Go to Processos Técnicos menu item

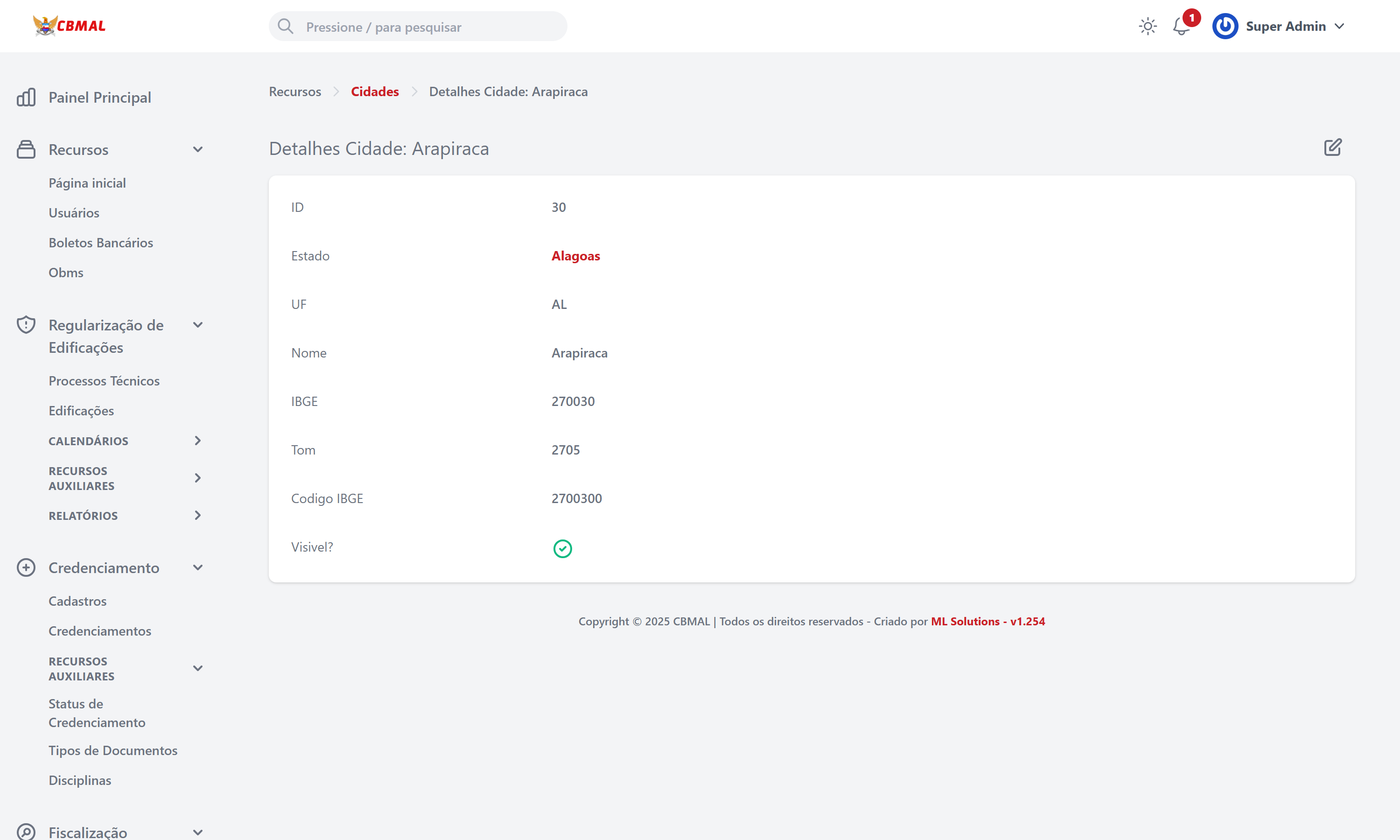(x=104, y=381)
